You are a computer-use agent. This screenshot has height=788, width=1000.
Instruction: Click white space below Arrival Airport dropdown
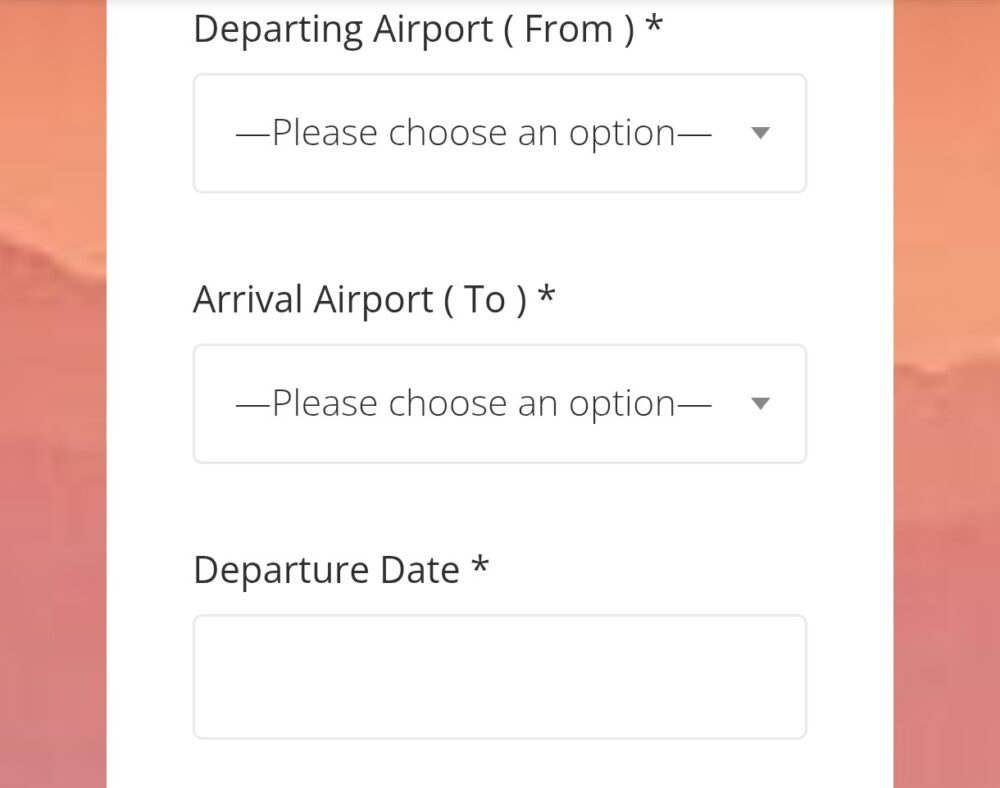click(500, 505)
